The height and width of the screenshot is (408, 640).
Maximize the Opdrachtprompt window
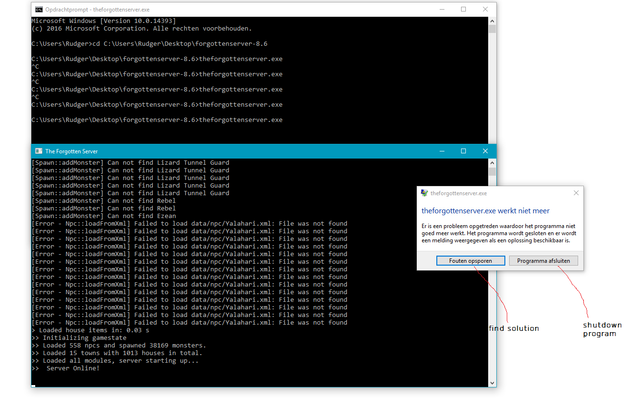click(463, 9)
